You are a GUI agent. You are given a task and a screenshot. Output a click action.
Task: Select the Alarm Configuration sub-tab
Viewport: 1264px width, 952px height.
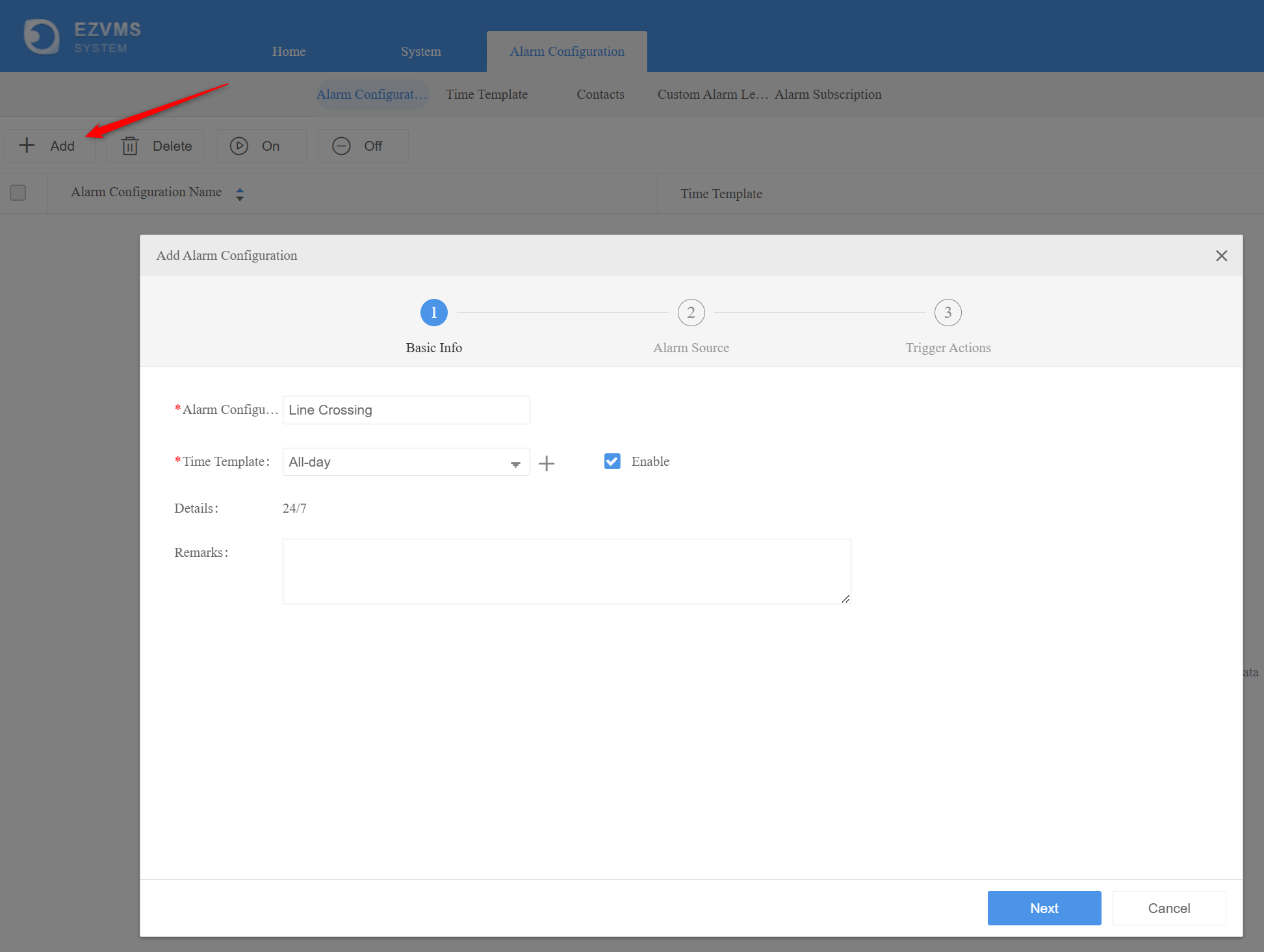372,94
